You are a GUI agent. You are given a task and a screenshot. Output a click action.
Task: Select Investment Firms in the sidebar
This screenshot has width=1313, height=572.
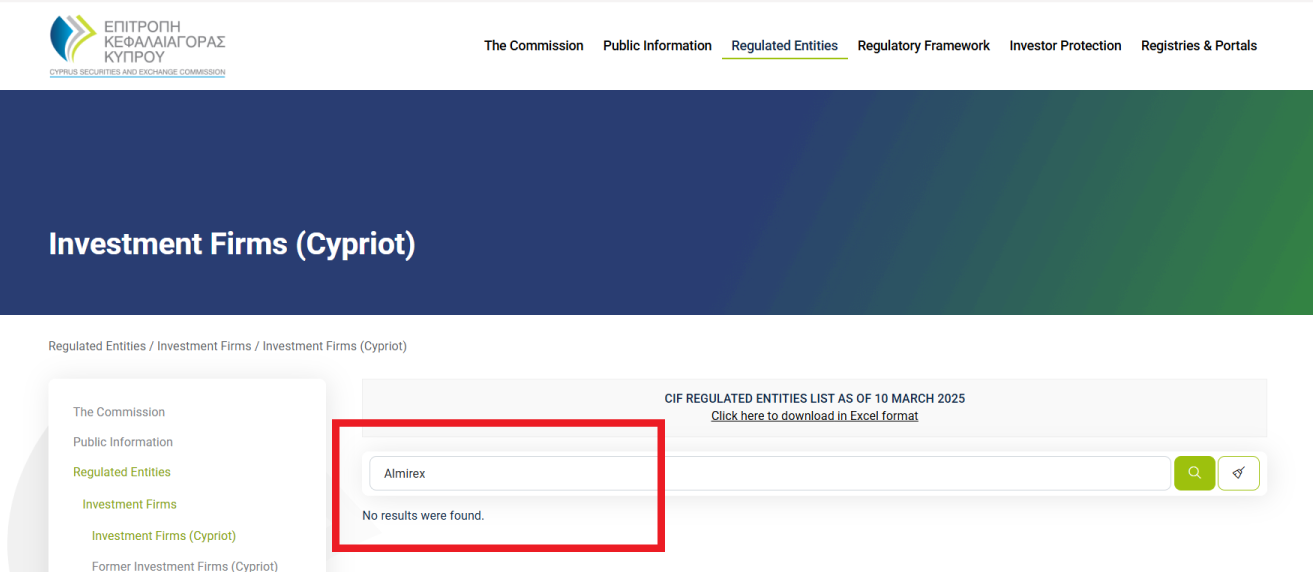tap(129, 504)
